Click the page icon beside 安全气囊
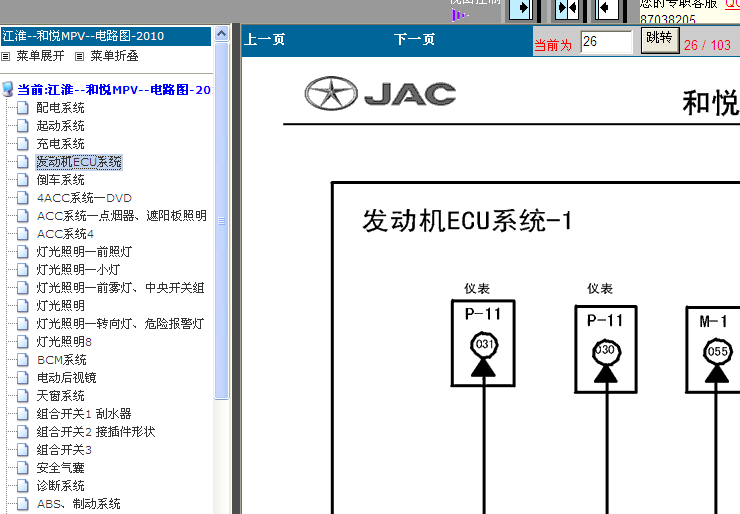The height and width of the screenshot is (514, 740). click(23, 468)
